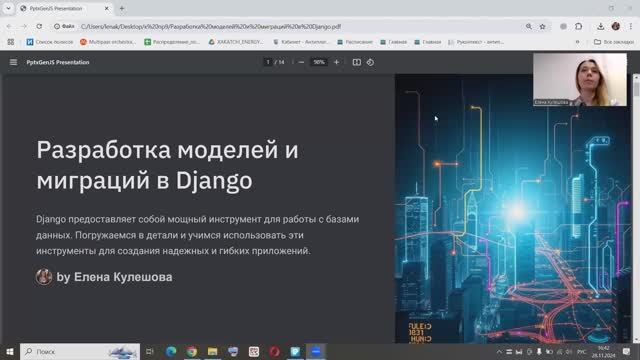Open the Multipass orchestra bookmark
Image resolution: width=640 pixels, height=360 pixels.
coord(108,42)
